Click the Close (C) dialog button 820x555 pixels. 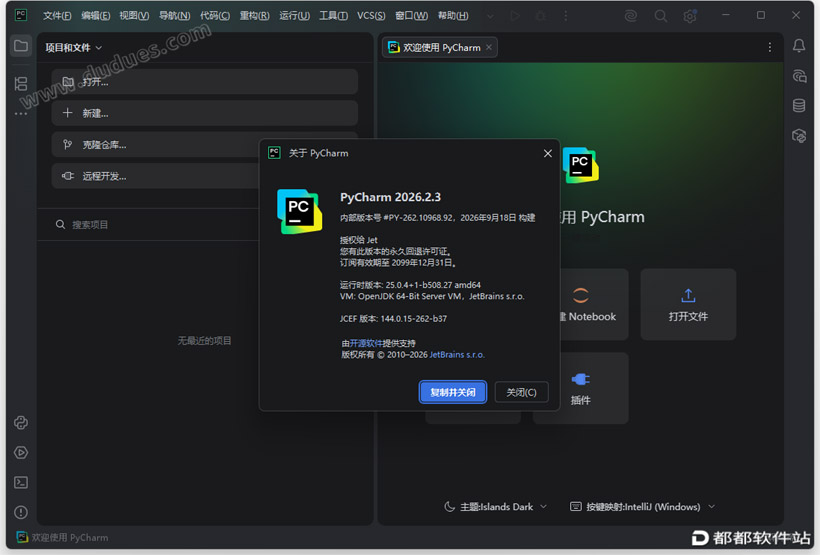[x=521, y=392]
